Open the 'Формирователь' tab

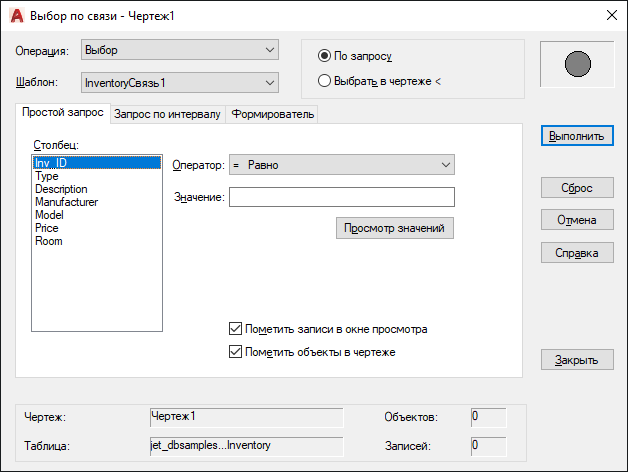point(273,114)
